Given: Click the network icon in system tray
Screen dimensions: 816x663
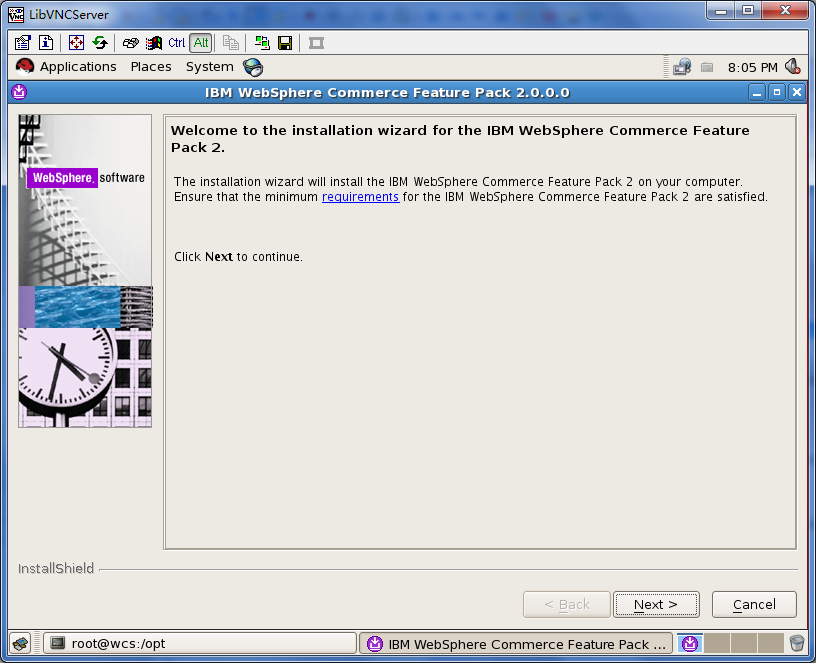Looking at the screenshot, I should tap(681, 67).
